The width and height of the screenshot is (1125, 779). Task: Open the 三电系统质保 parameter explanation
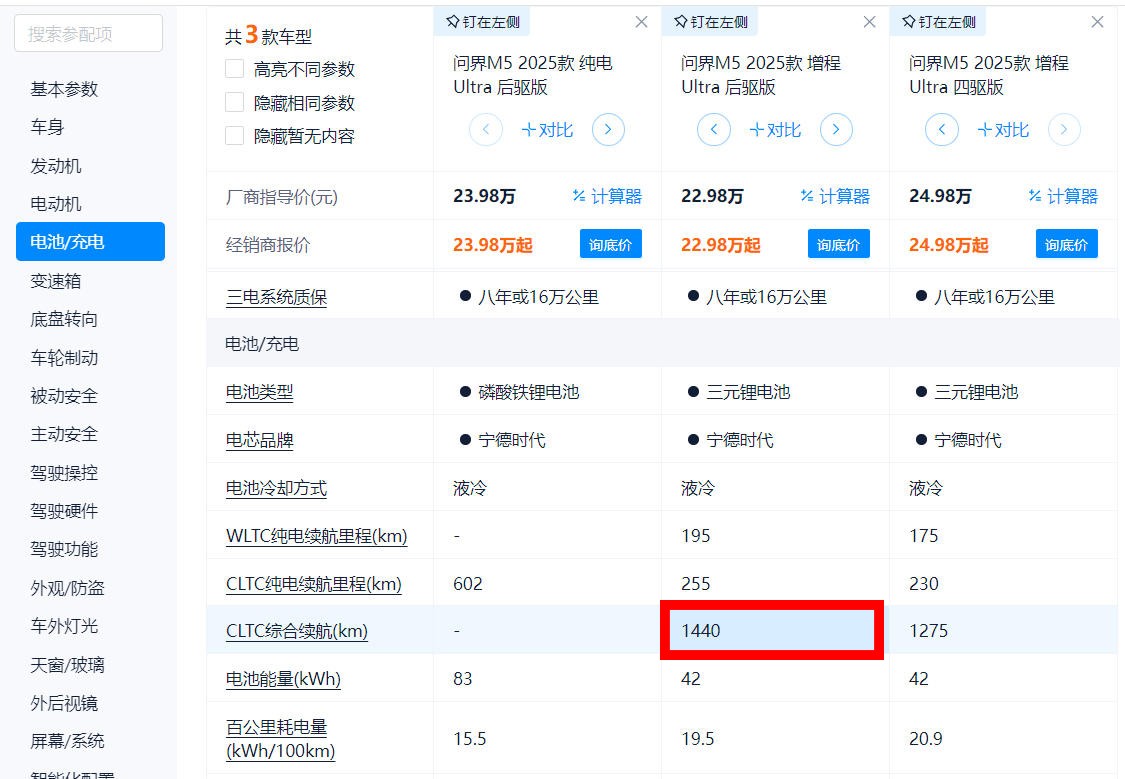[x=276, y=298]
